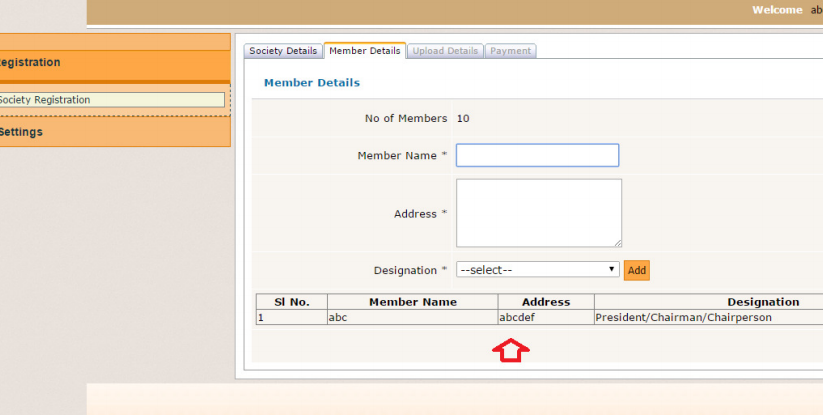Viewport: 823px width, 415px height.
Task: Open the Designation select dropdown
Action: 537,270
